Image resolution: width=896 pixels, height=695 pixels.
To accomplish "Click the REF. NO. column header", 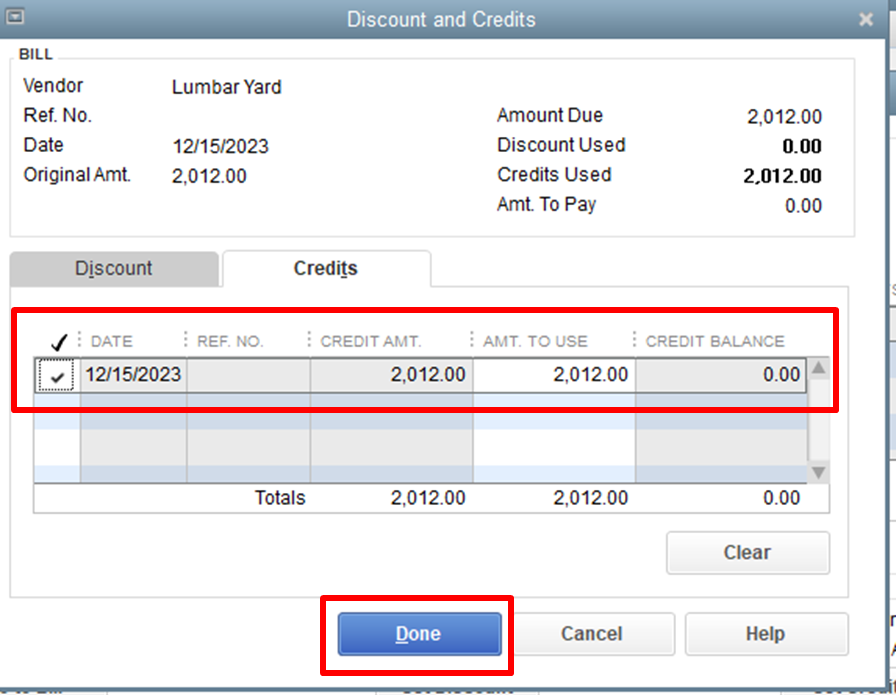I will tap(230, 341).
